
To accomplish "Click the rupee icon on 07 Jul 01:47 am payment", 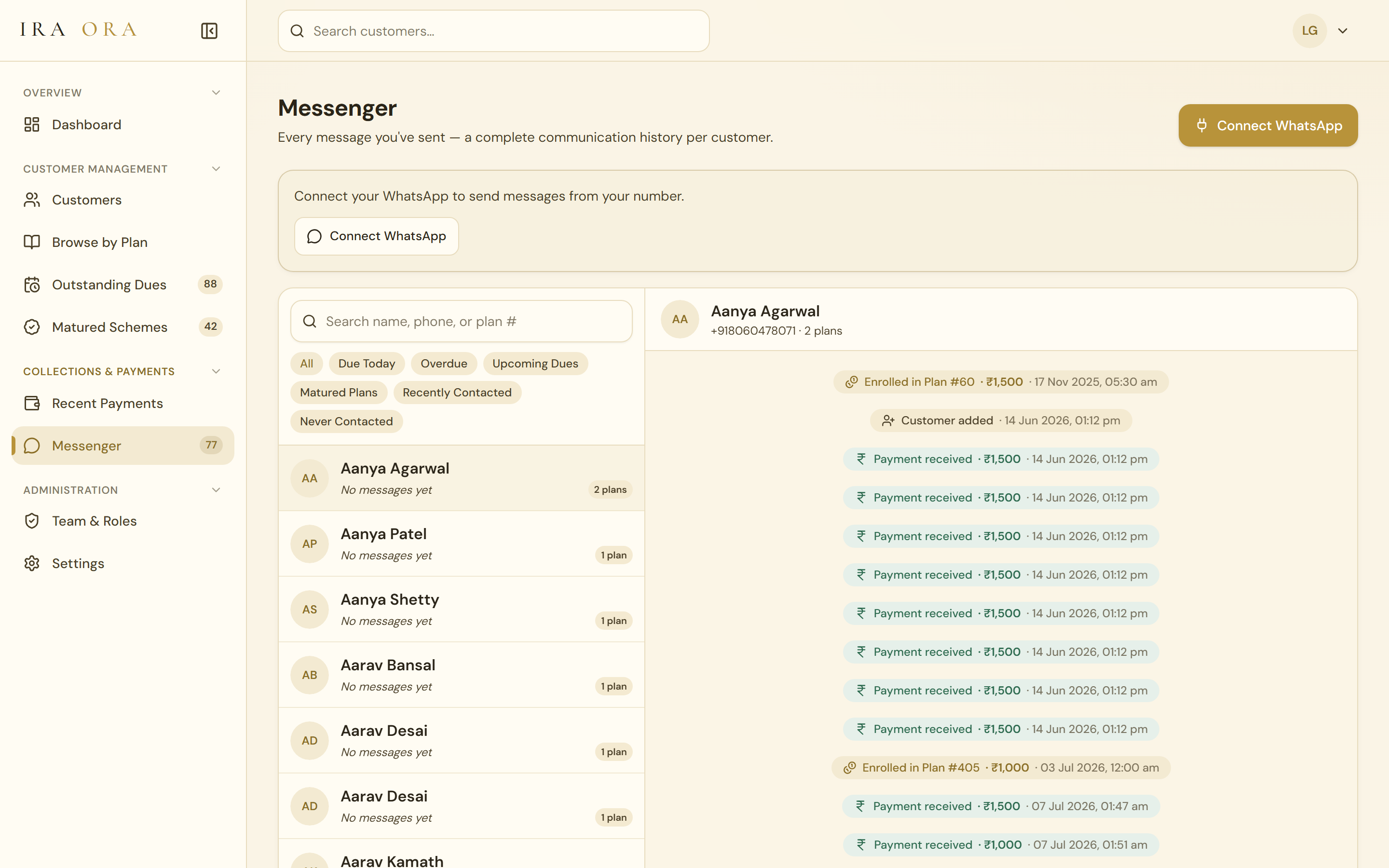I will [860, 806].
